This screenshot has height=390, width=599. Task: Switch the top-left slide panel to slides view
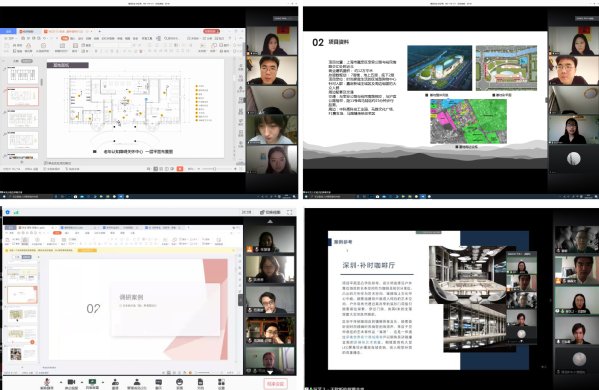pos(27,61)
